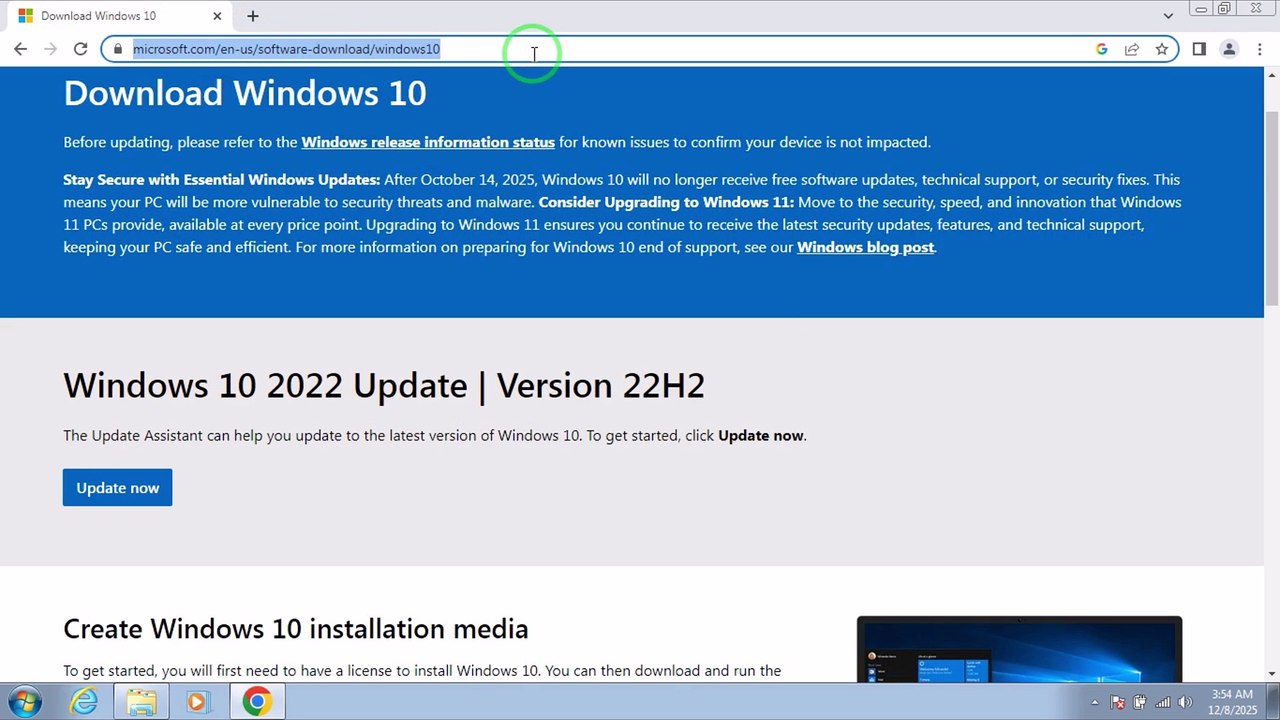Click the Download Windows 10 heading

(245, 93)
